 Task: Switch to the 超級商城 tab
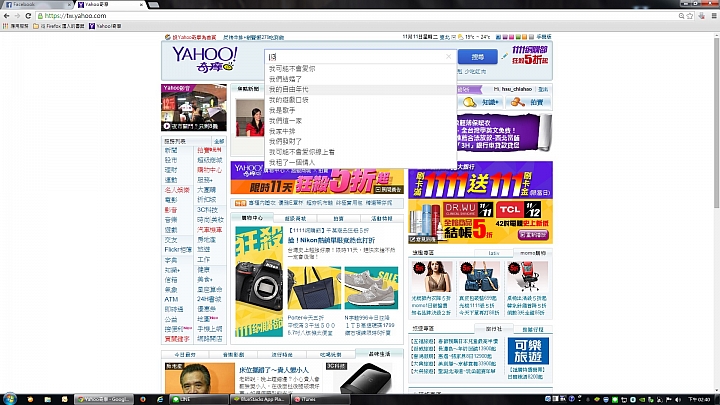[x=295, y=219]
